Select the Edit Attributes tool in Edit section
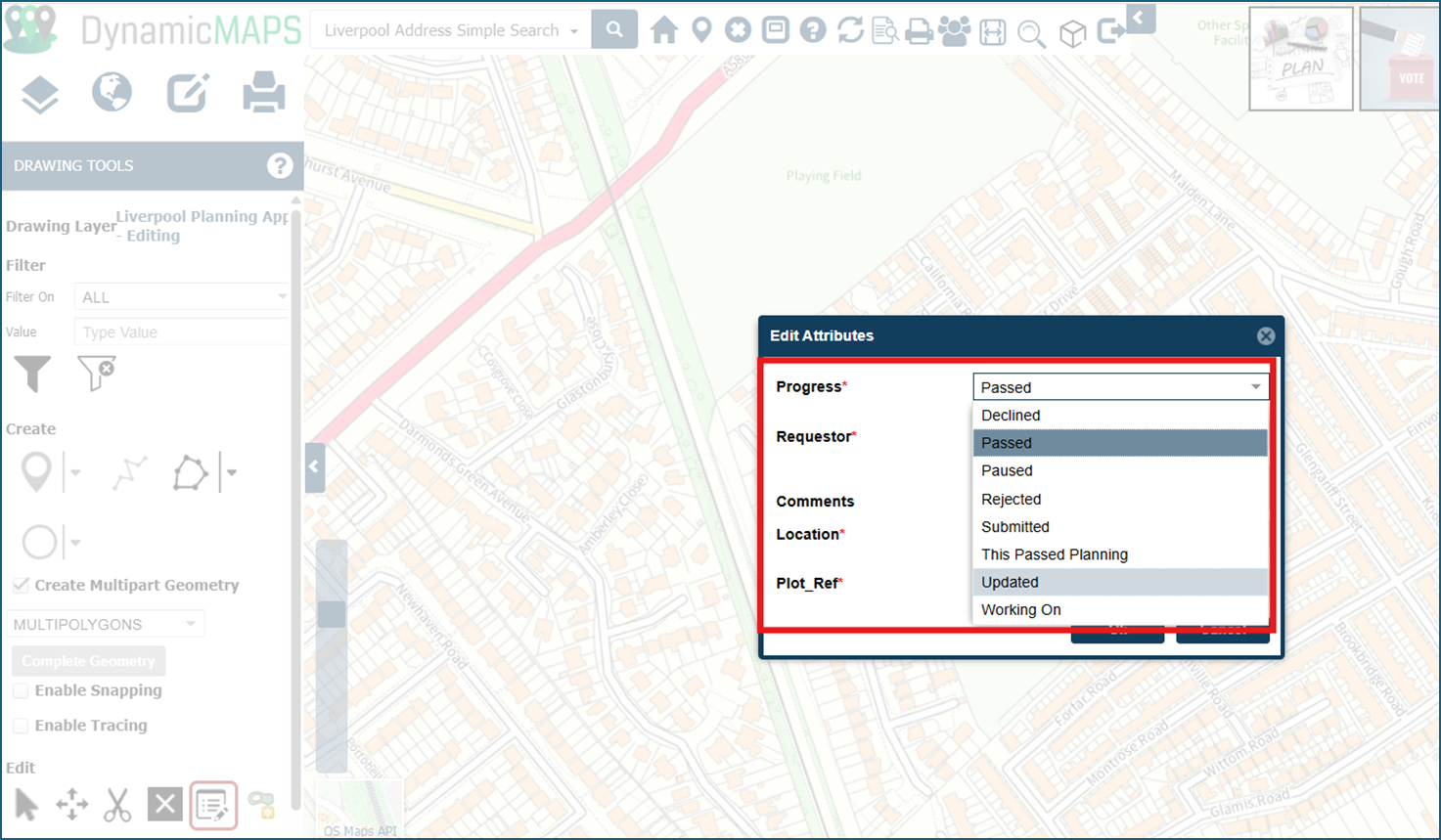 213,804
